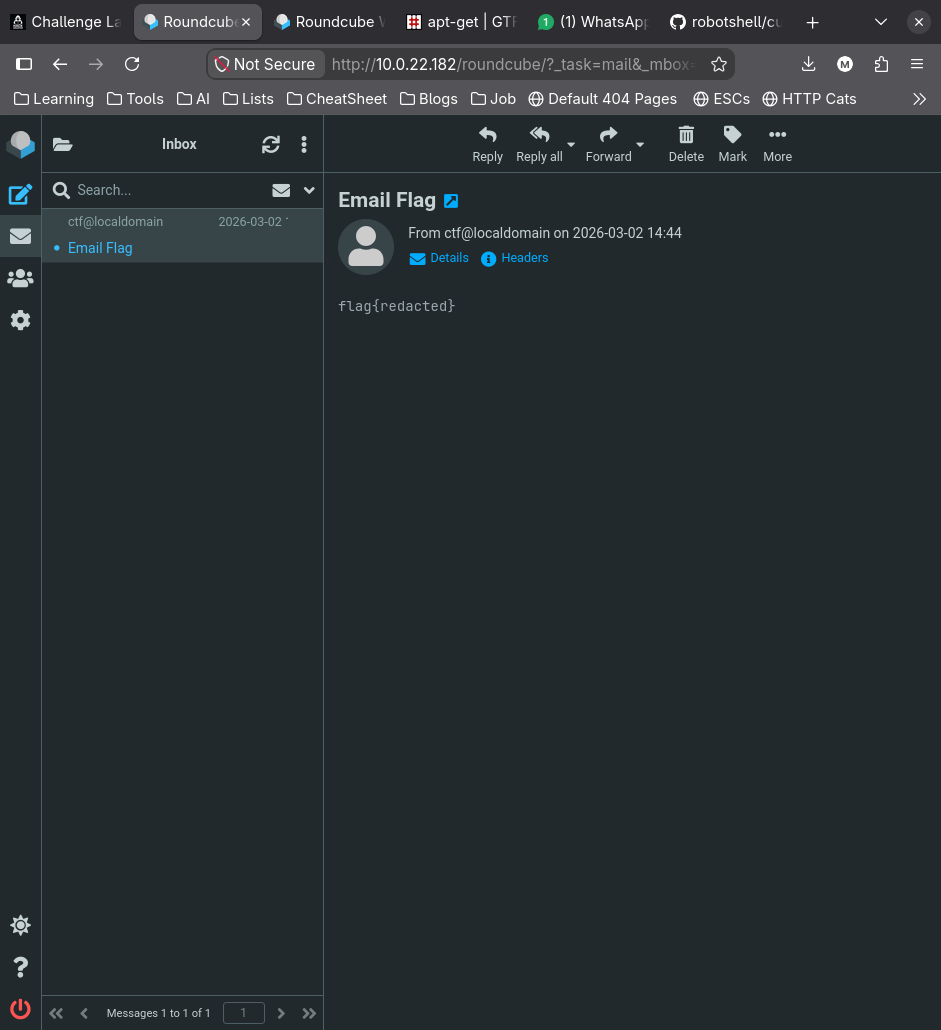Expand search options chevron
Viewport: 941px width, 1030px height.
pos(309,190)
